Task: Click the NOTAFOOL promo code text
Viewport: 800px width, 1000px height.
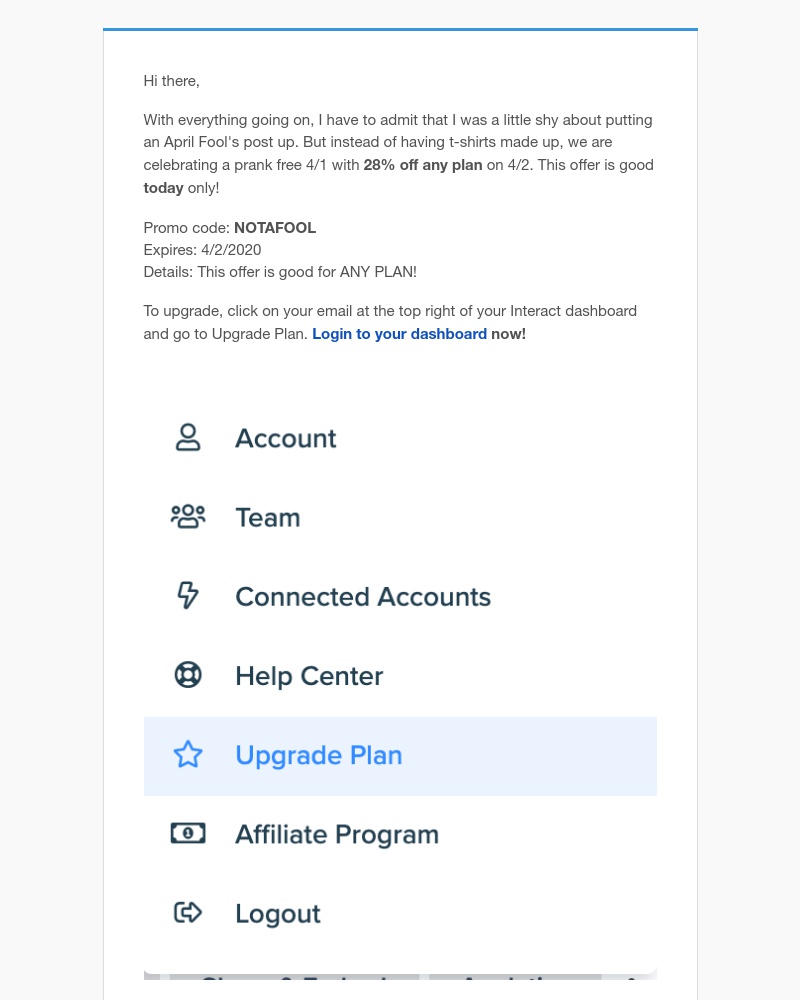Action: coord(275,228)
